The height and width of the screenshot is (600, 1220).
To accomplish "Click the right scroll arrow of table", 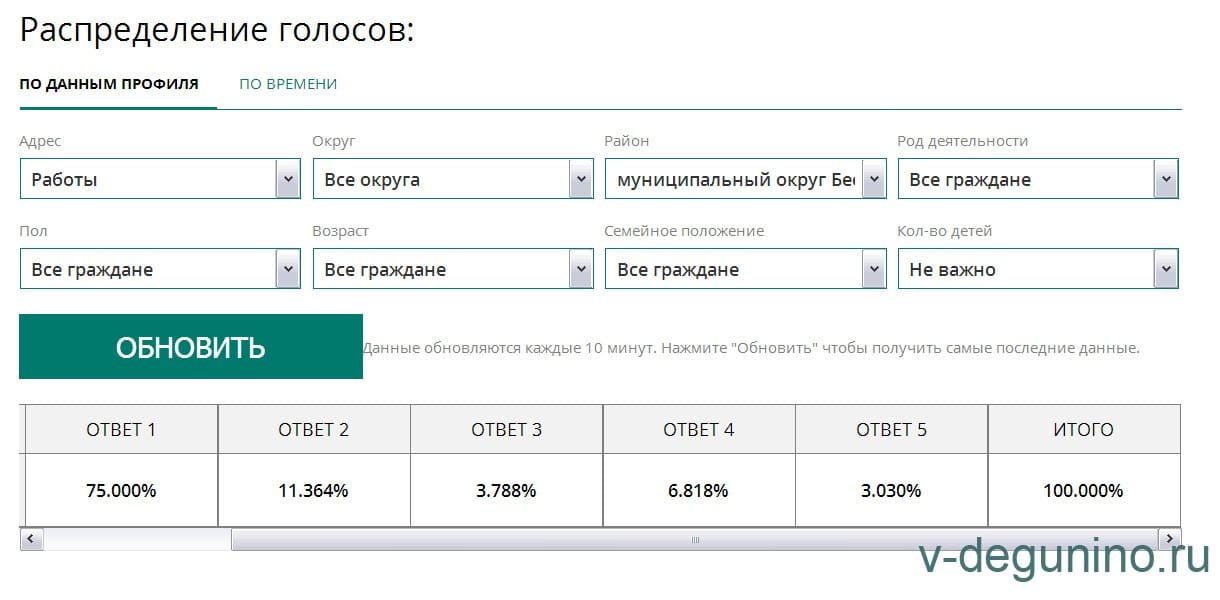I will click(1169, 540).
